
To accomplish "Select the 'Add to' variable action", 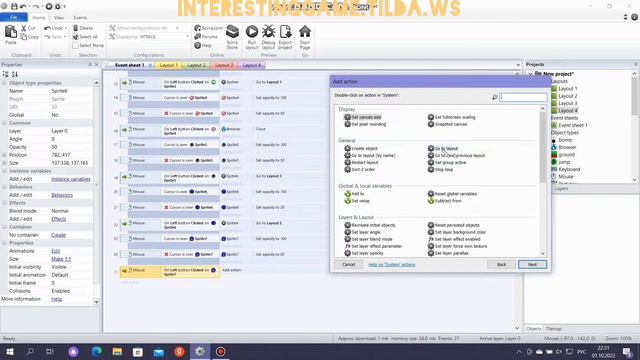I will 354,194.
